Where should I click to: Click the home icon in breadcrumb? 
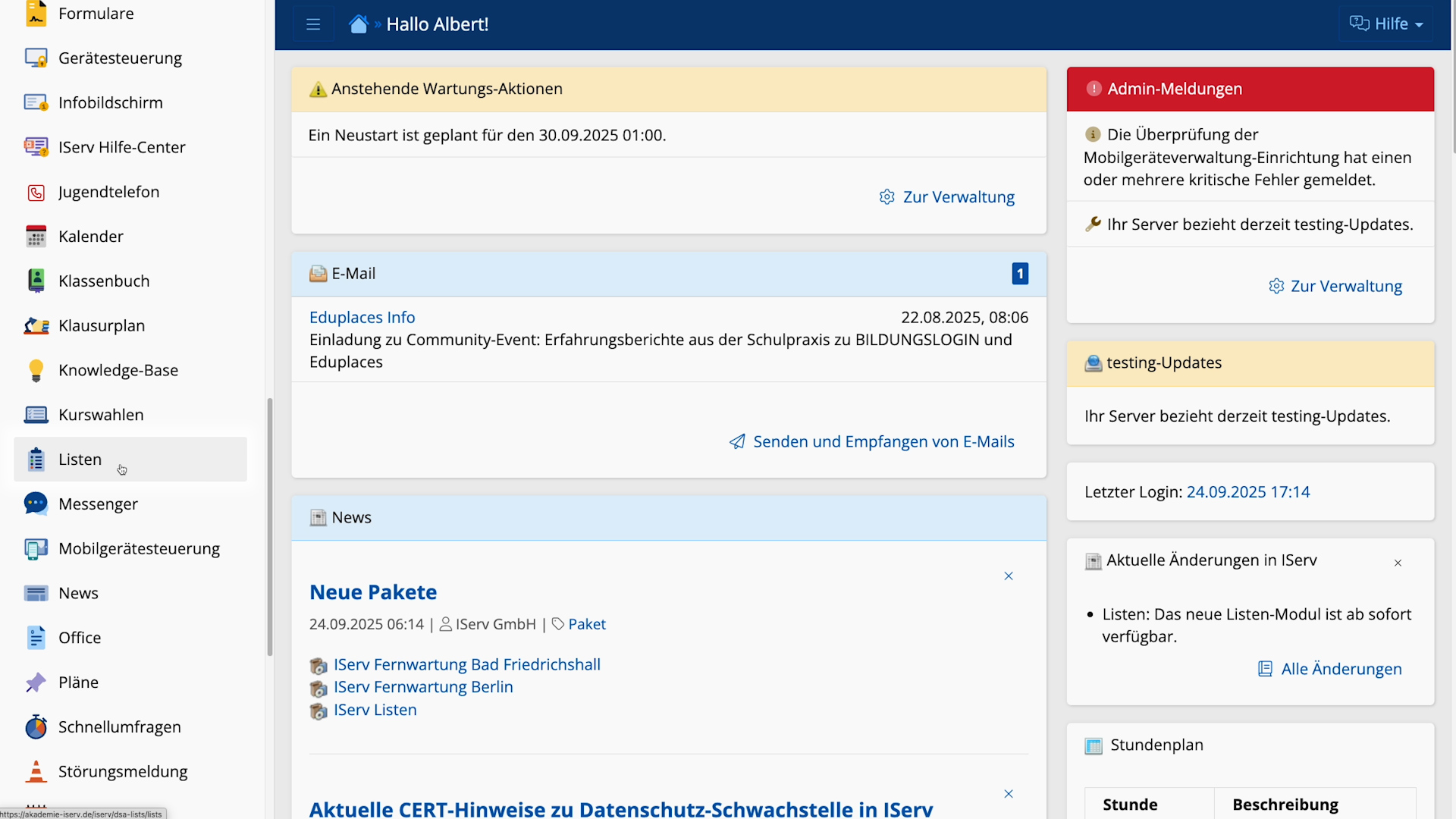pos(358,24)
